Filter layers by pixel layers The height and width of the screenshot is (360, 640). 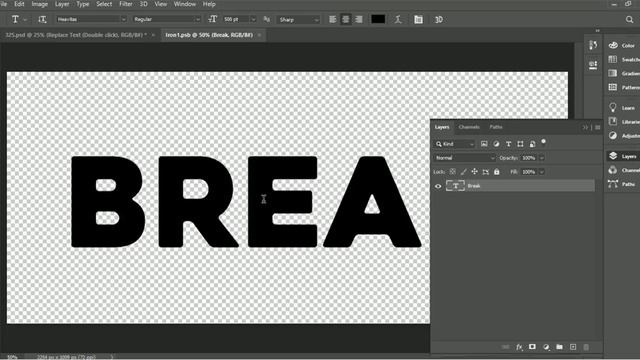click(484, 144)
